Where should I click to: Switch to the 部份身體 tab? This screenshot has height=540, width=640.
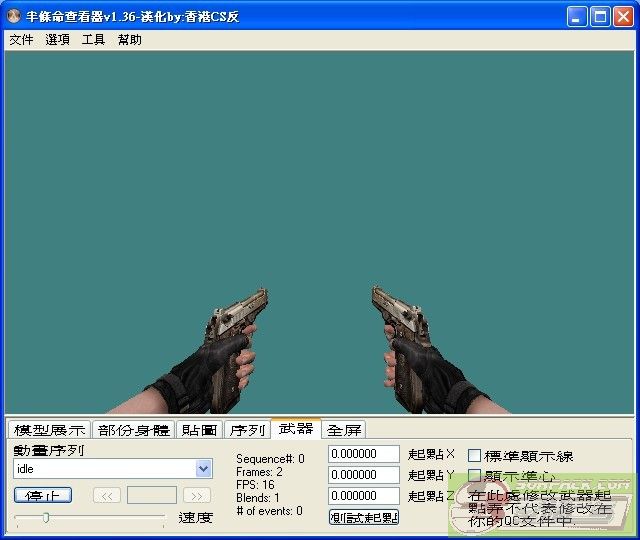click(134, 430)
